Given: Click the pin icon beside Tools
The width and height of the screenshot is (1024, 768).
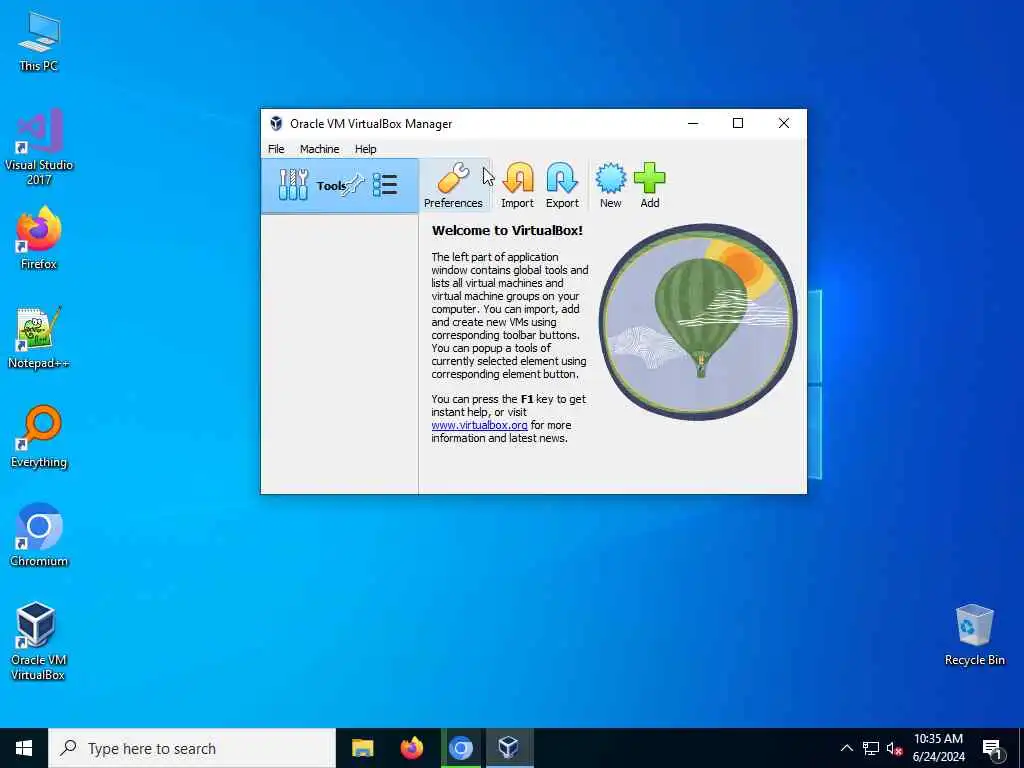Looking at the screenshot, I should pos(353,185).
